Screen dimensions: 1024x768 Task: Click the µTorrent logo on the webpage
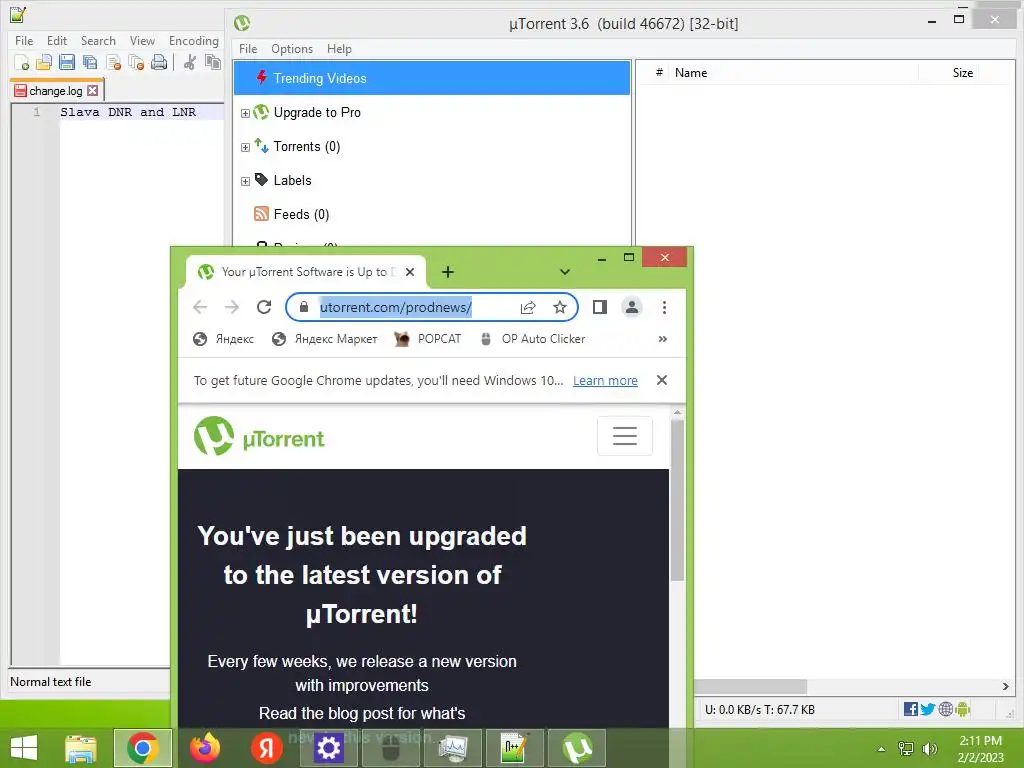259,436
